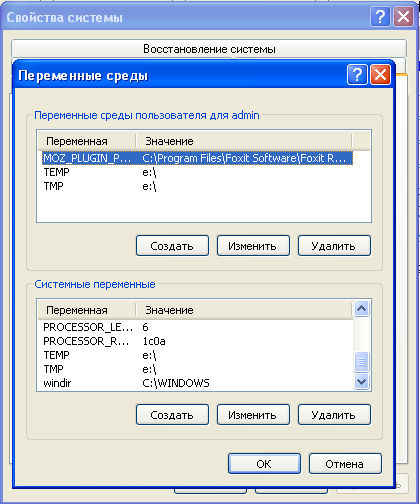
Task: Click Изменить under user variables
Action: [x=253, y=246]
